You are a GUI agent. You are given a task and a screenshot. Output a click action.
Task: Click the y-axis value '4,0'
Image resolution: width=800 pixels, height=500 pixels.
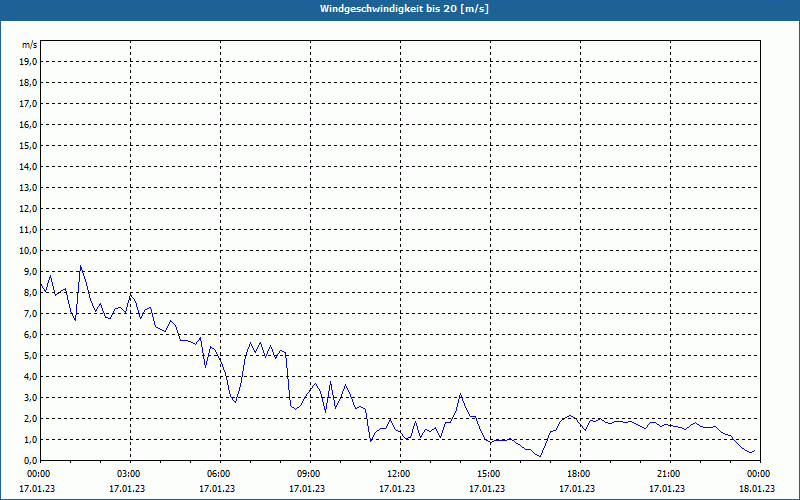pyautogui.click(x=30, y=376)
